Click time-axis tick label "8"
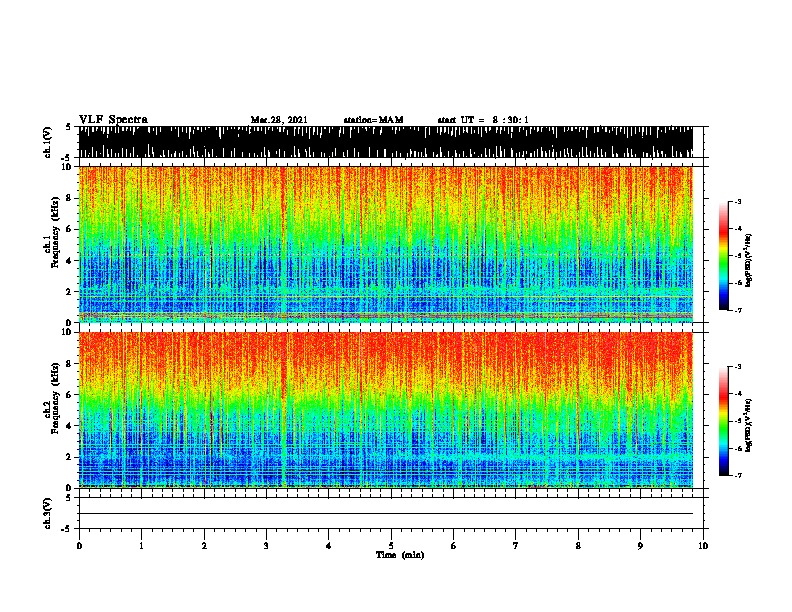The width and height of the screenshot is (792, 612). [578, 546]
